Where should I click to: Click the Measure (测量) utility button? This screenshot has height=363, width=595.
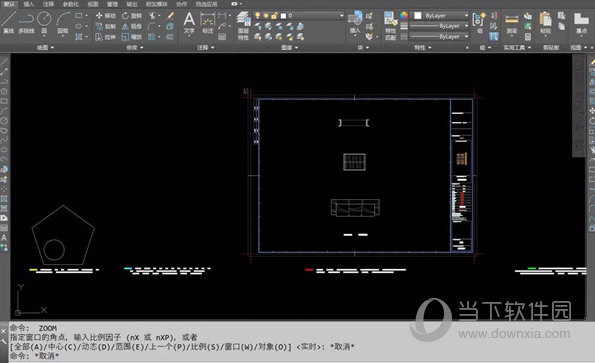(512, 23)
